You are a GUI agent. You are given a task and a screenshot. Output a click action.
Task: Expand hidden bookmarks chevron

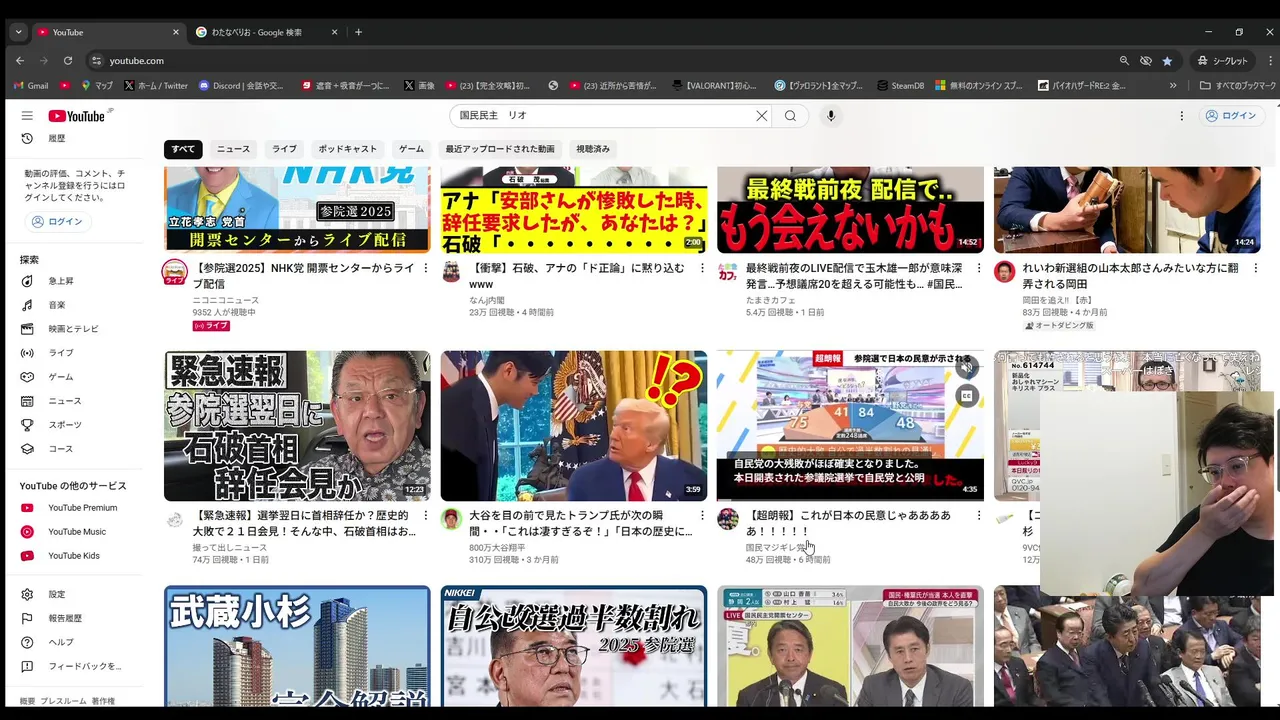1173,86
